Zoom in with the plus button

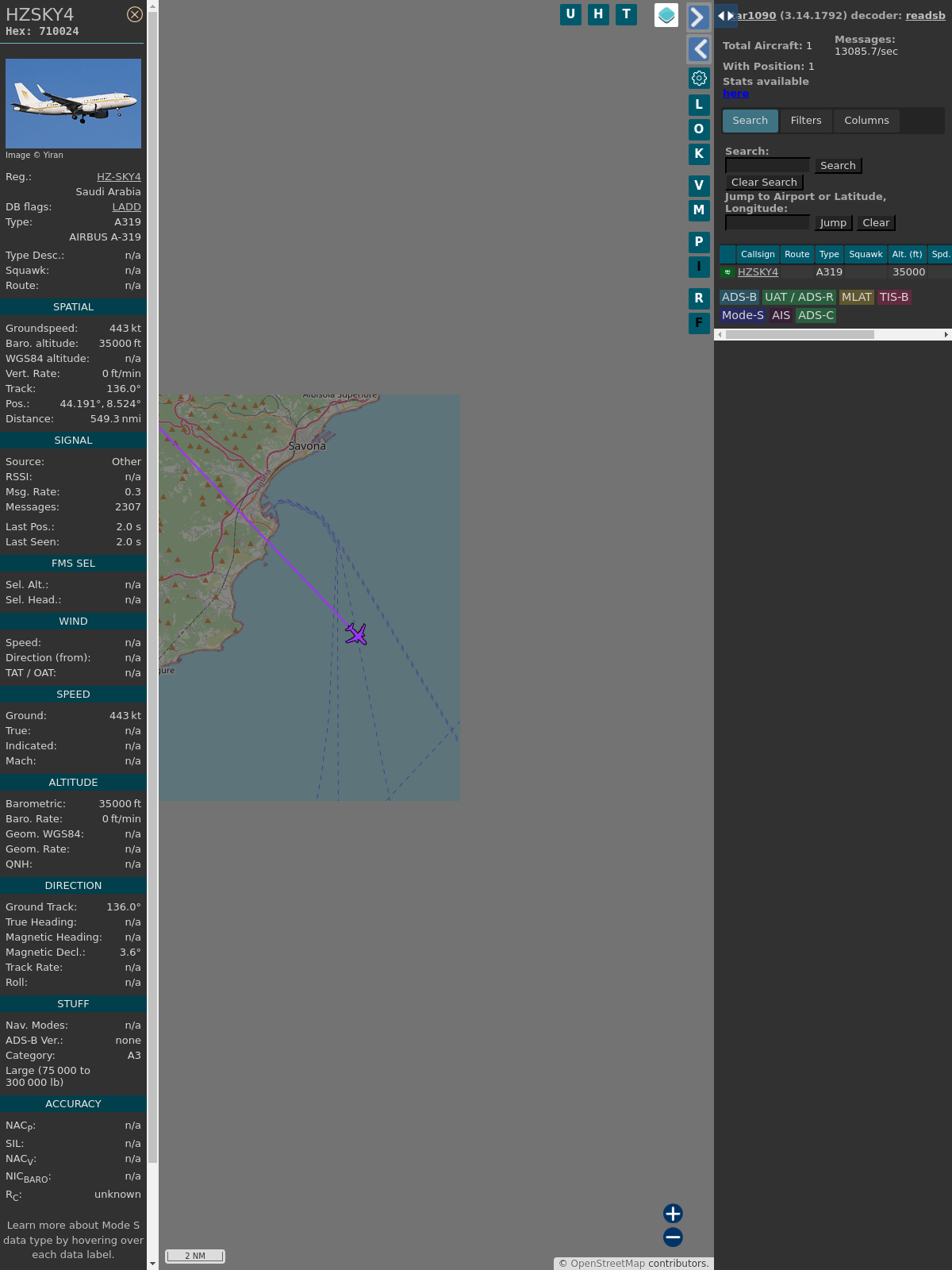[x=673, y=1213]
